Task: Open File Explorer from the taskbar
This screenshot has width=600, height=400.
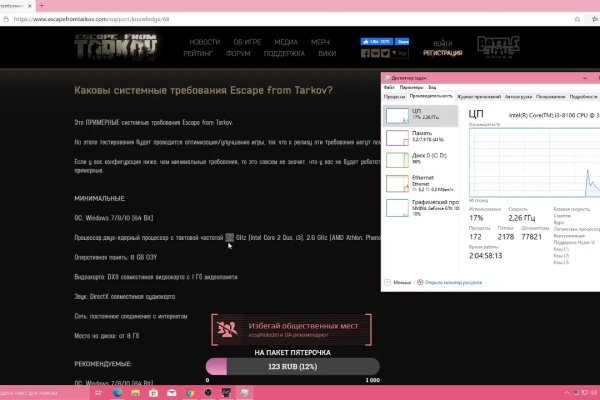Action: point(135,393)
